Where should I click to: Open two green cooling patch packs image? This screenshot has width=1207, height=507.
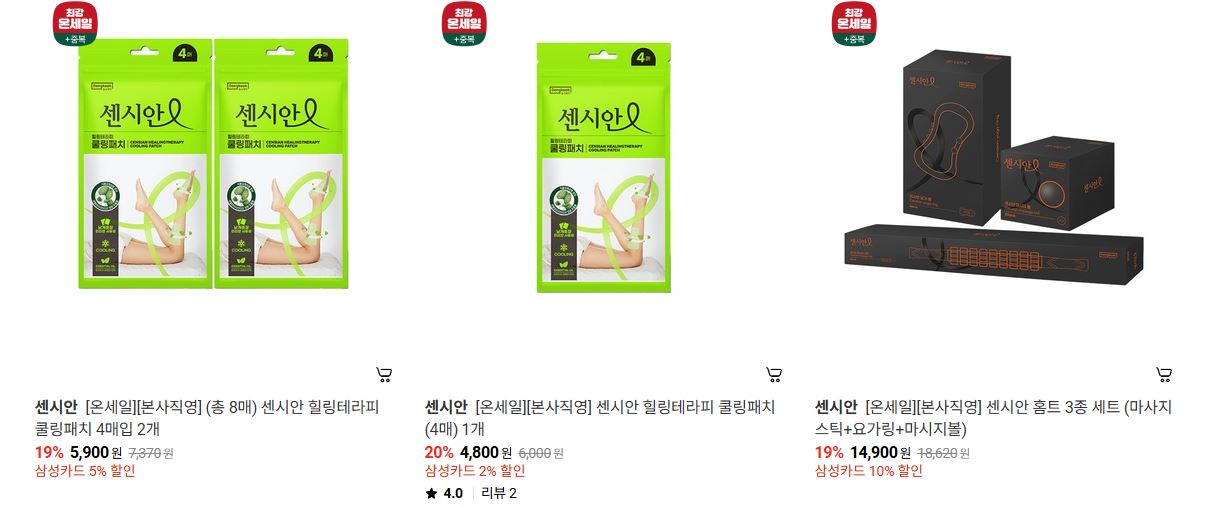pos(214,165)
